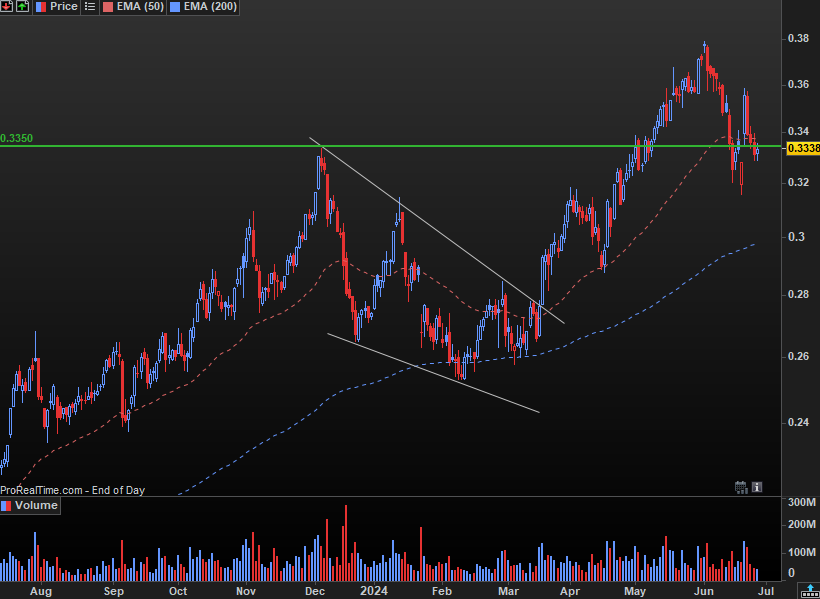Click the May label on time axis
Image resolution: width=820 pixels, height=599 pixels.
point(635,591)
